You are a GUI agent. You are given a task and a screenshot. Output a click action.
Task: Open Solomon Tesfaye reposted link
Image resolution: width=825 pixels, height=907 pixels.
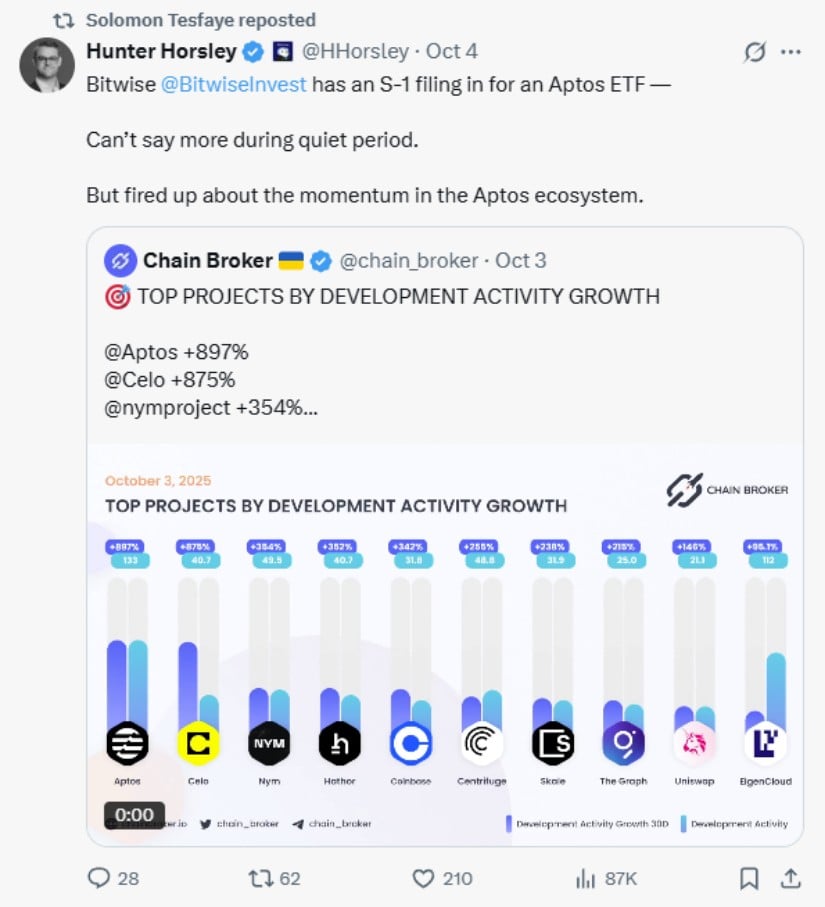click(x=200, y=20)
